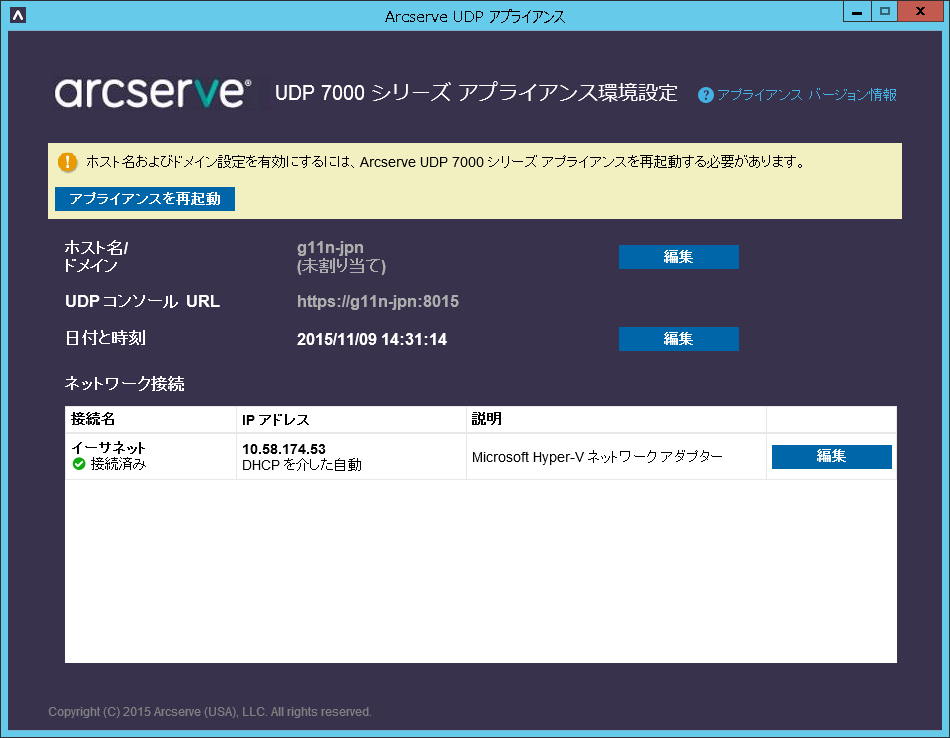950x738 pixels.
Task: Select the イーサネット connection row name
Action: click(x=108, y=448)
